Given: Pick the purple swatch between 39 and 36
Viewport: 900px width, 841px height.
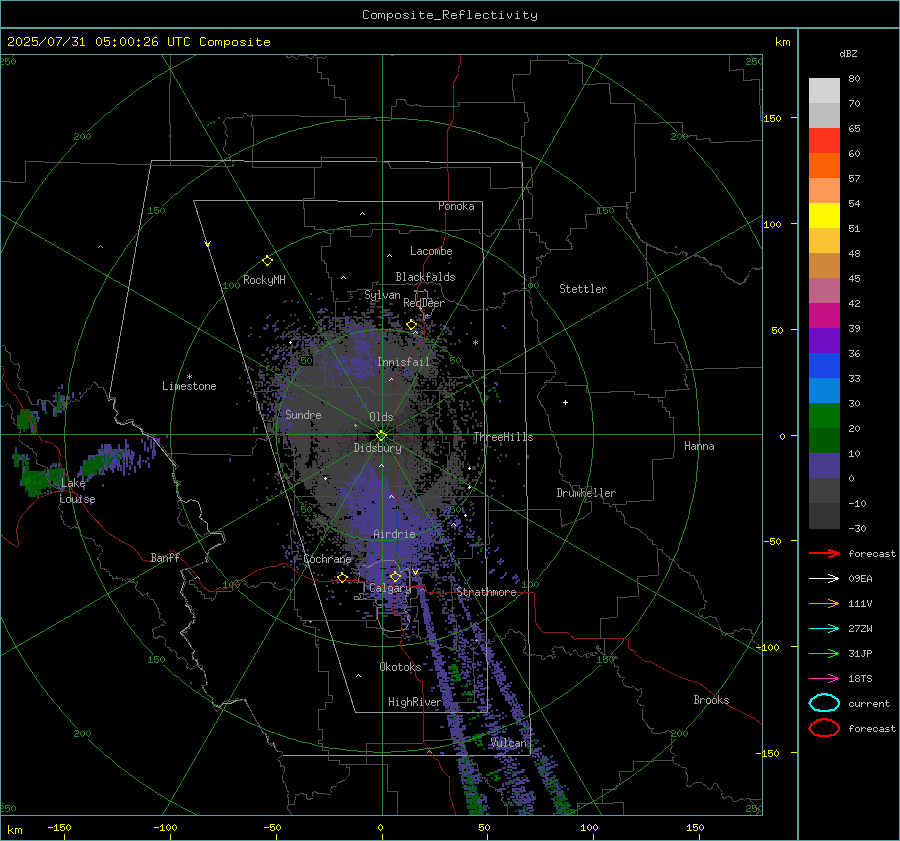Looking at the screenshot, I should click(x=824, y=340).
